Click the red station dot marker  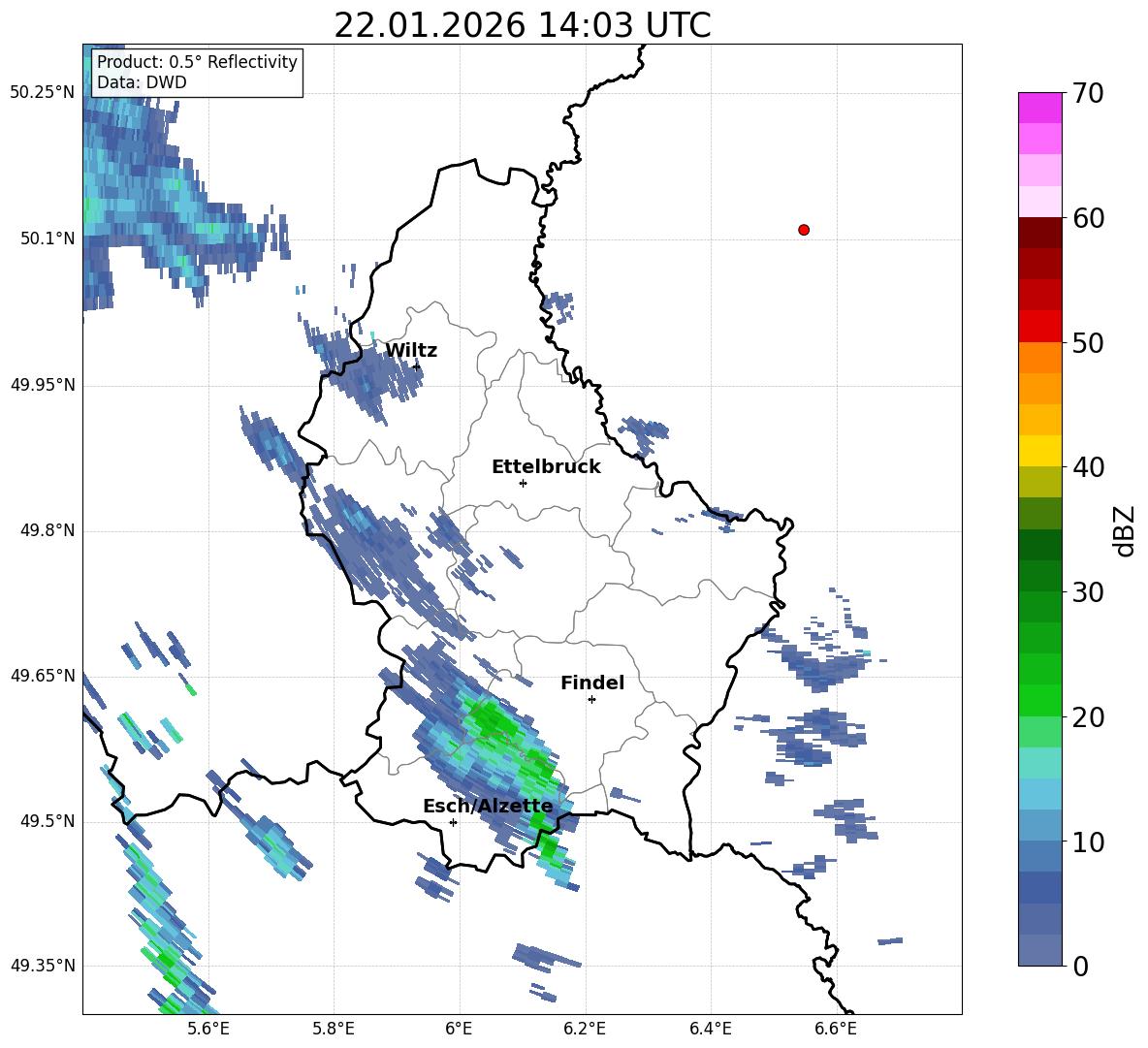coord(804,230)
